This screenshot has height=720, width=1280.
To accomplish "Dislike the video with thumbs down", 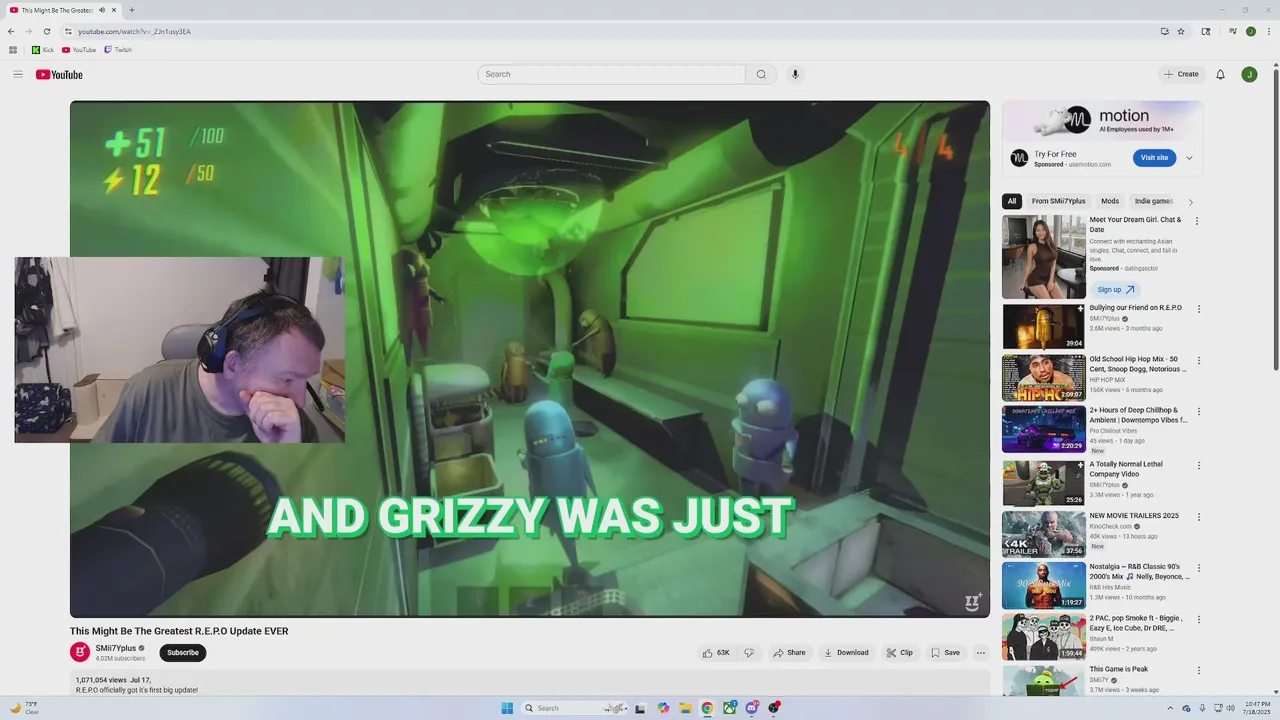I will pyautogui.click(x=749, y=653).
